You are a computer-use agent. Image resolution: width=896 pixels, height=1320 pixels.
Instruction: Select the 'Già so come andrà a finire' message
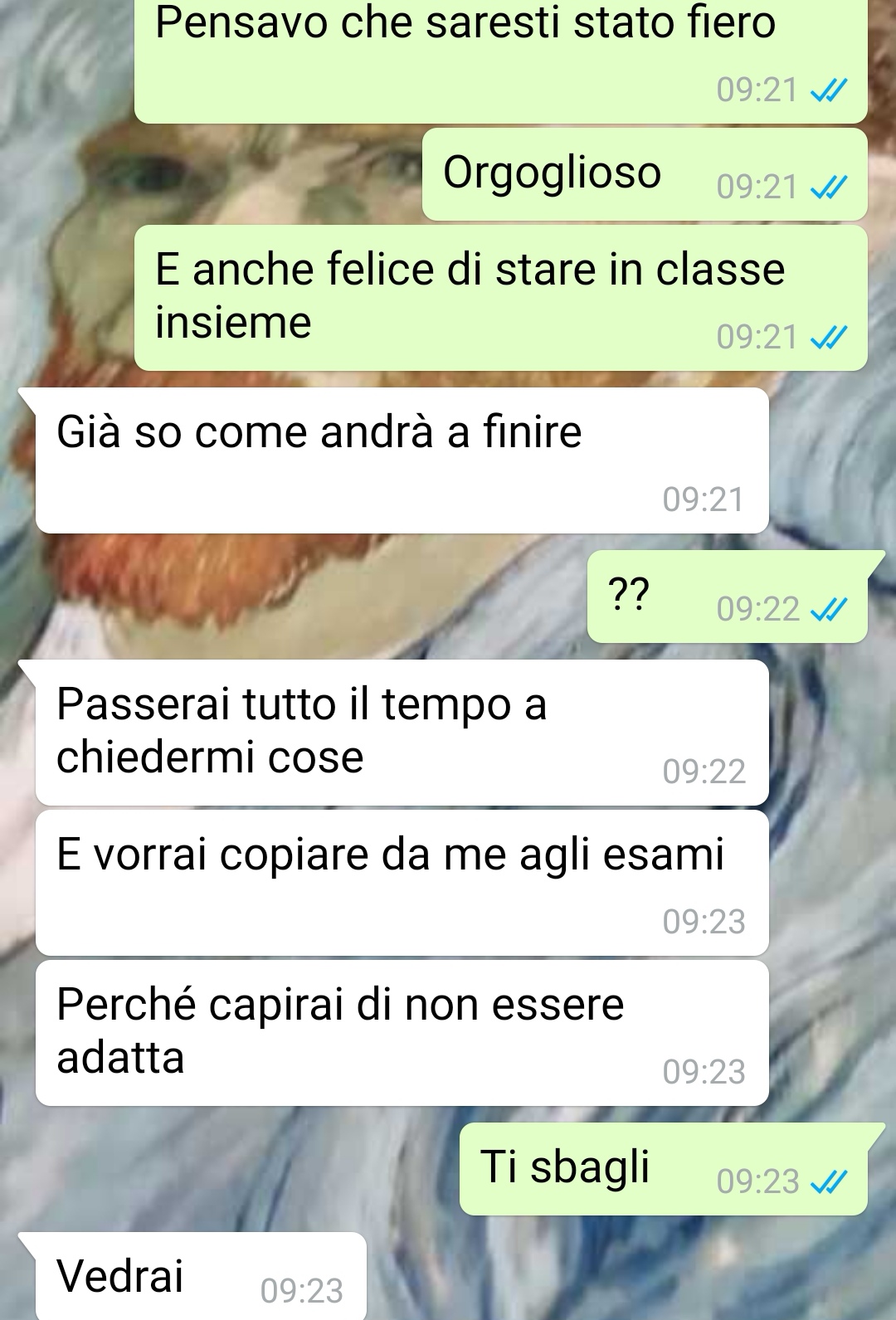click(402, 460)
